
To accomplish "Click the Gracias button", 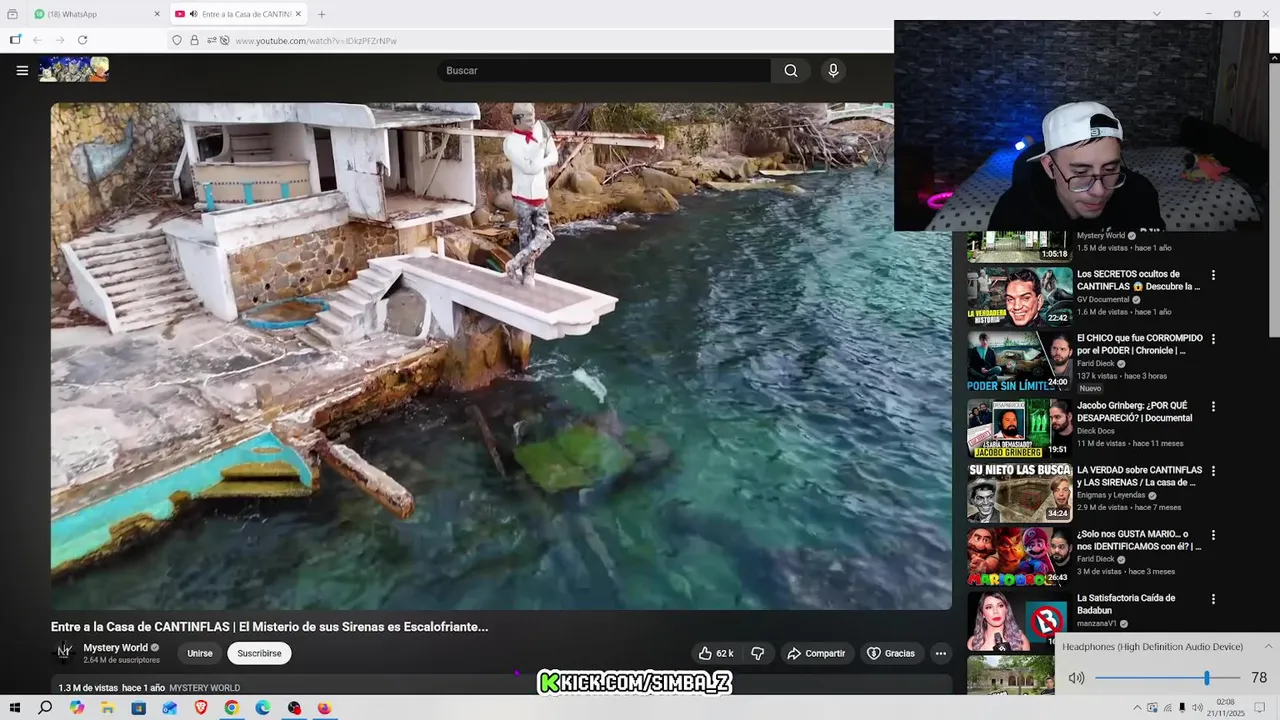I will pyautogui.click(x=891, y=653).
